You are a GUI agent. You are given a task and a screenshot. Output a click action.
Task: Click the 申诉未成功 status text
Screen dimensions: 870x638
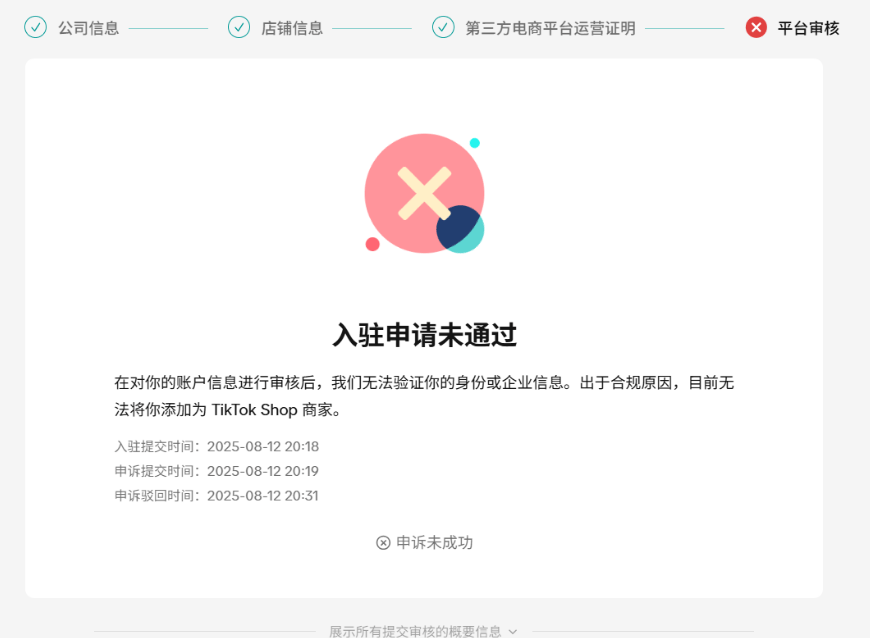pyautogui.click(x=434, y=543)
